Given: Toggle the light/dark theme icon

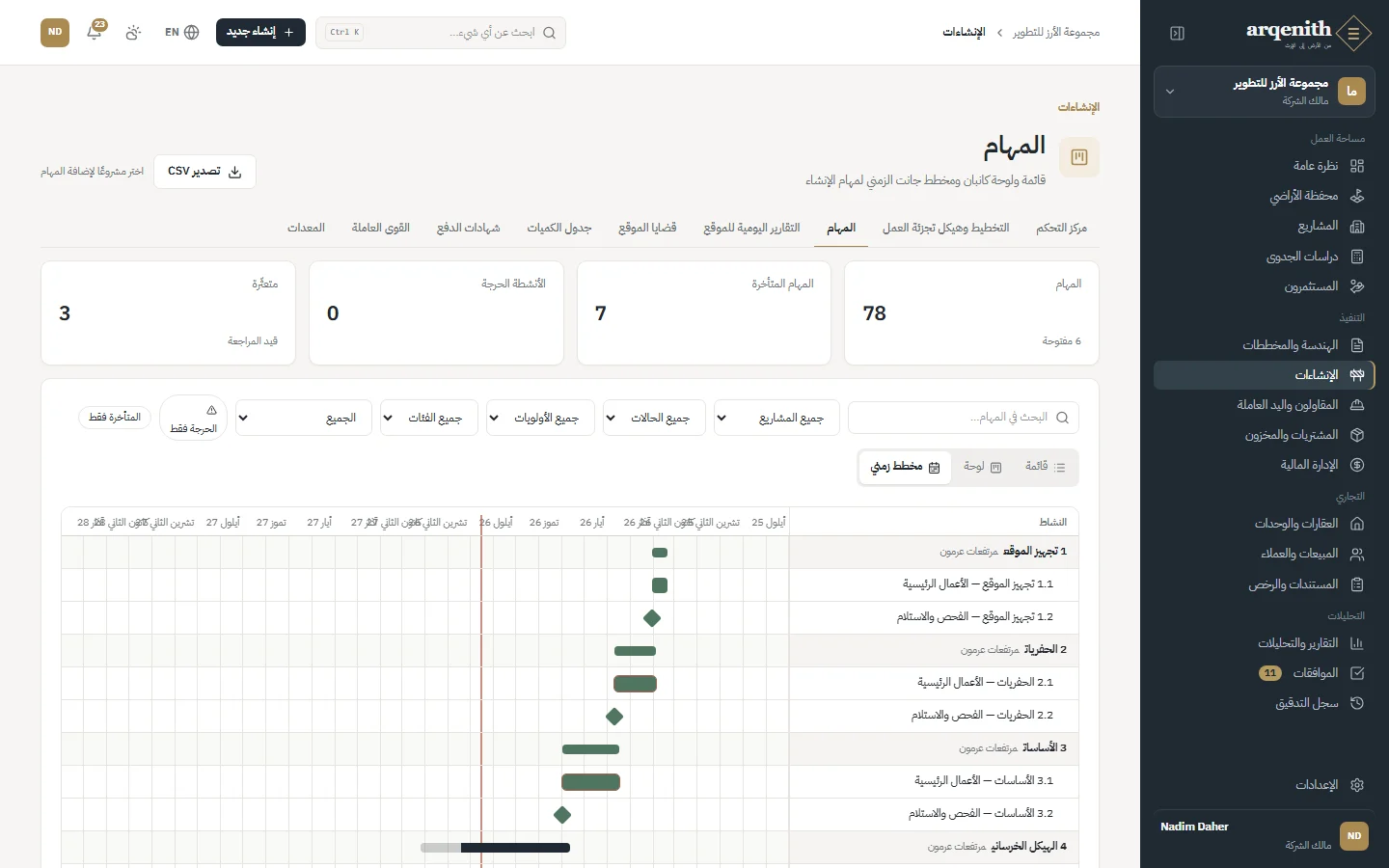Looking at the screenshot, I should 133,32.
